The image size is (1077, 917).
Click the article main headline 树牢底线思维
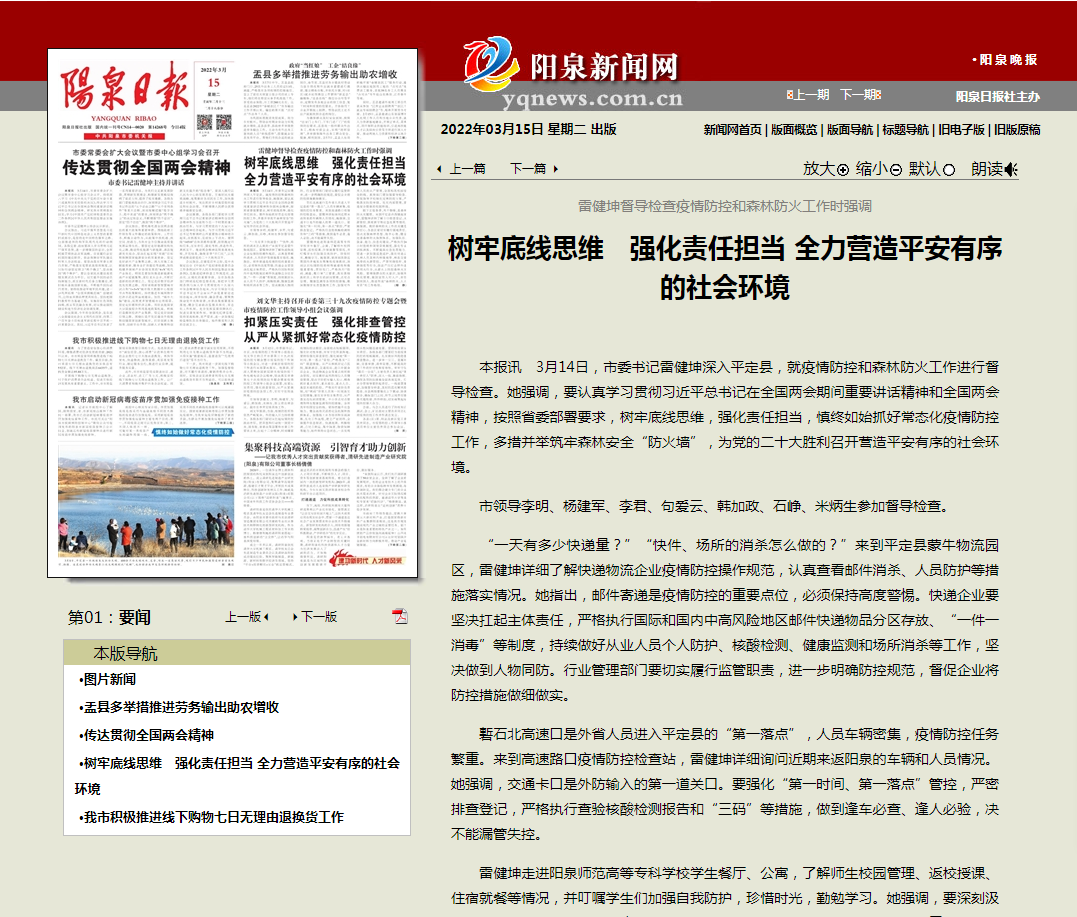coord(725,268)
